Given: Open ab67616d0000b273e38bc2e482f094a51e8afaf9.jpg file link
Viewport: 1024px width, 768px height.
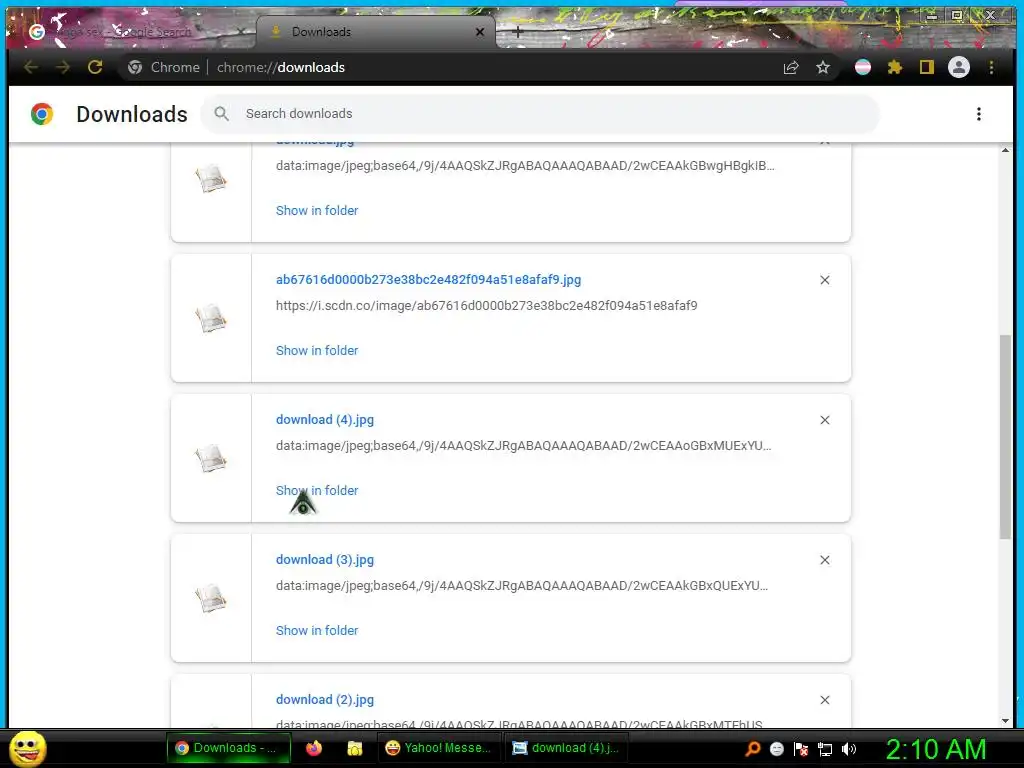Looking at the screenshot, I should point(428,280).
